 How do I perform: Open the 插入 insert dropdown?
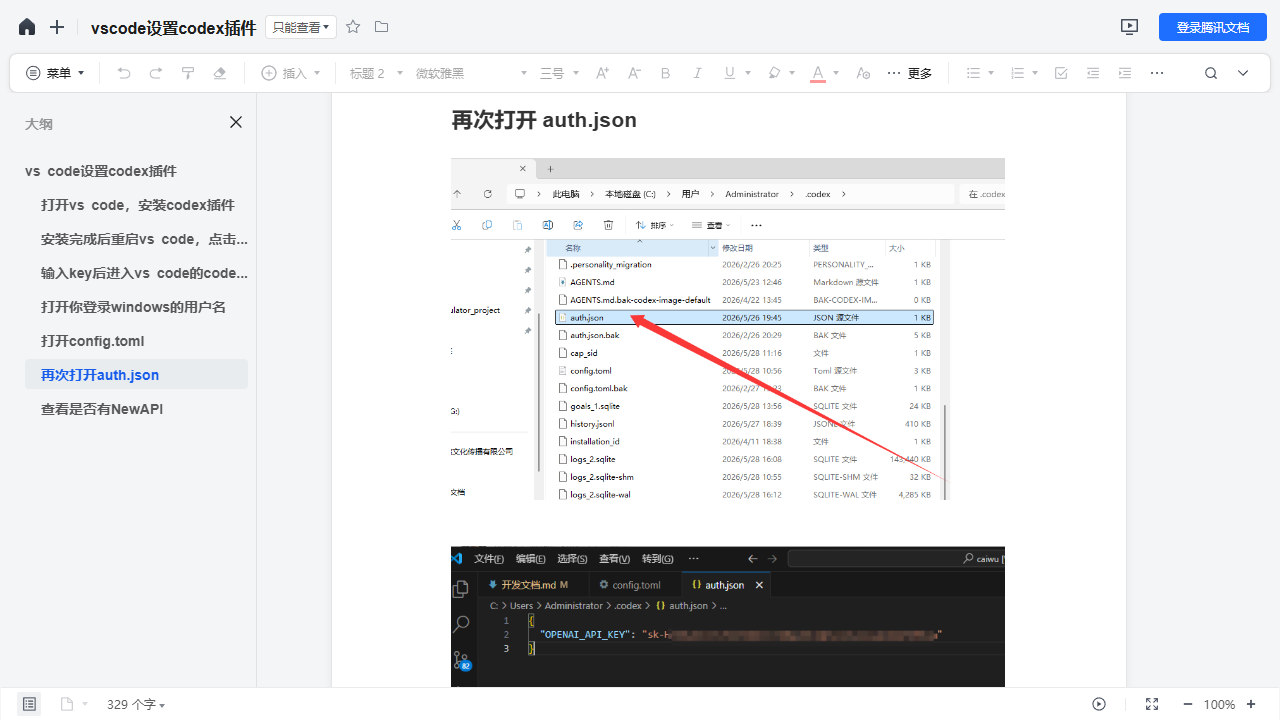291,73
